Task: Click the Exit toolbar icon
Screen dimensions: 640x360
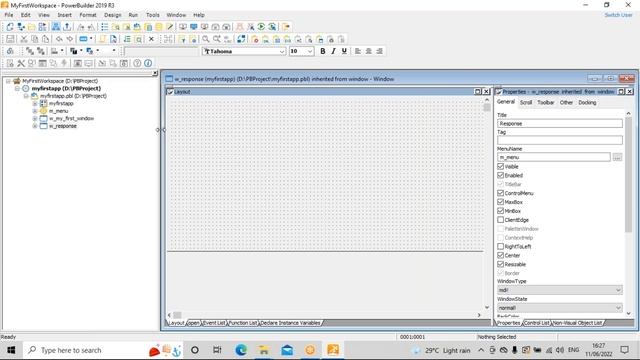Action: pos(286,27)
